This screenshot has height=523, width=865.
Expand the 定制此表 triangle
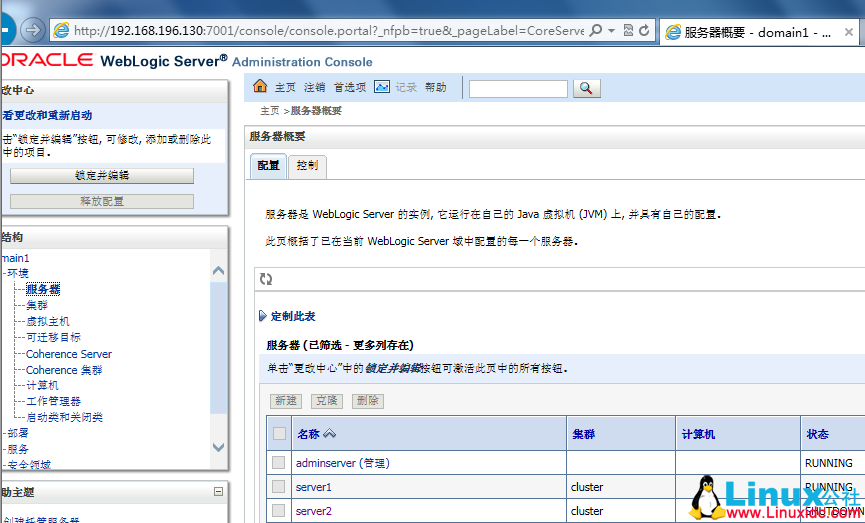click(x=263, y=316)
